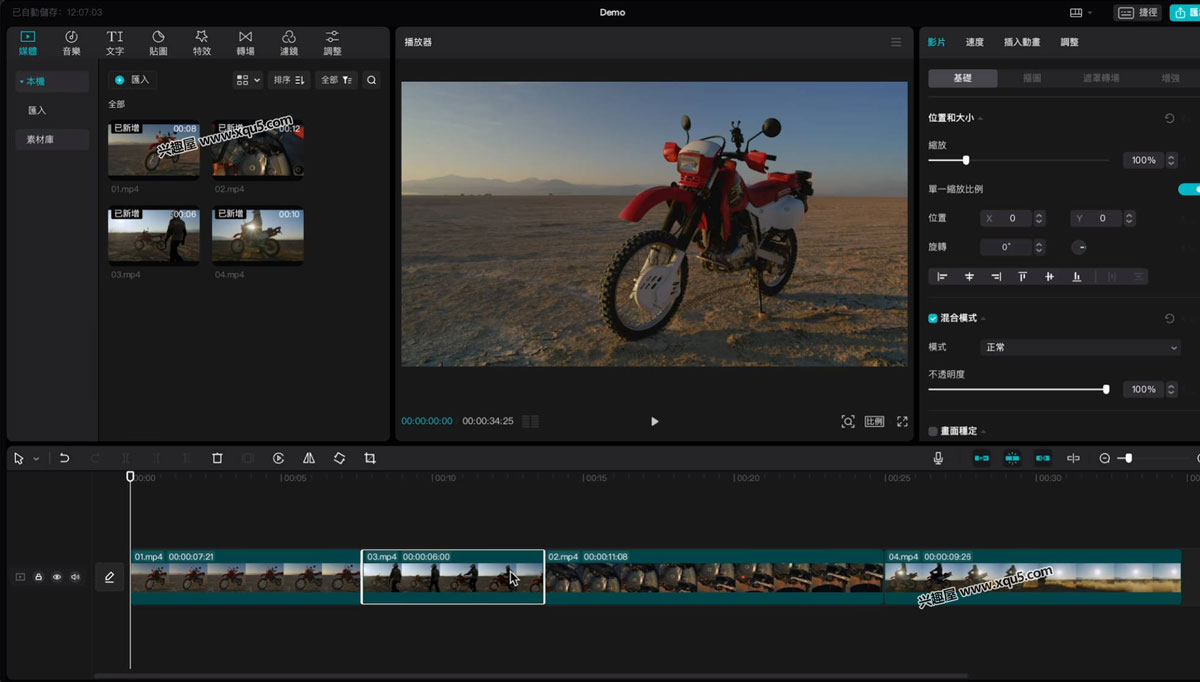The height and width of the screenshot is (682, 1200).
Task: Click the 匯入 import button with plus icon
Action: [133, 80]
